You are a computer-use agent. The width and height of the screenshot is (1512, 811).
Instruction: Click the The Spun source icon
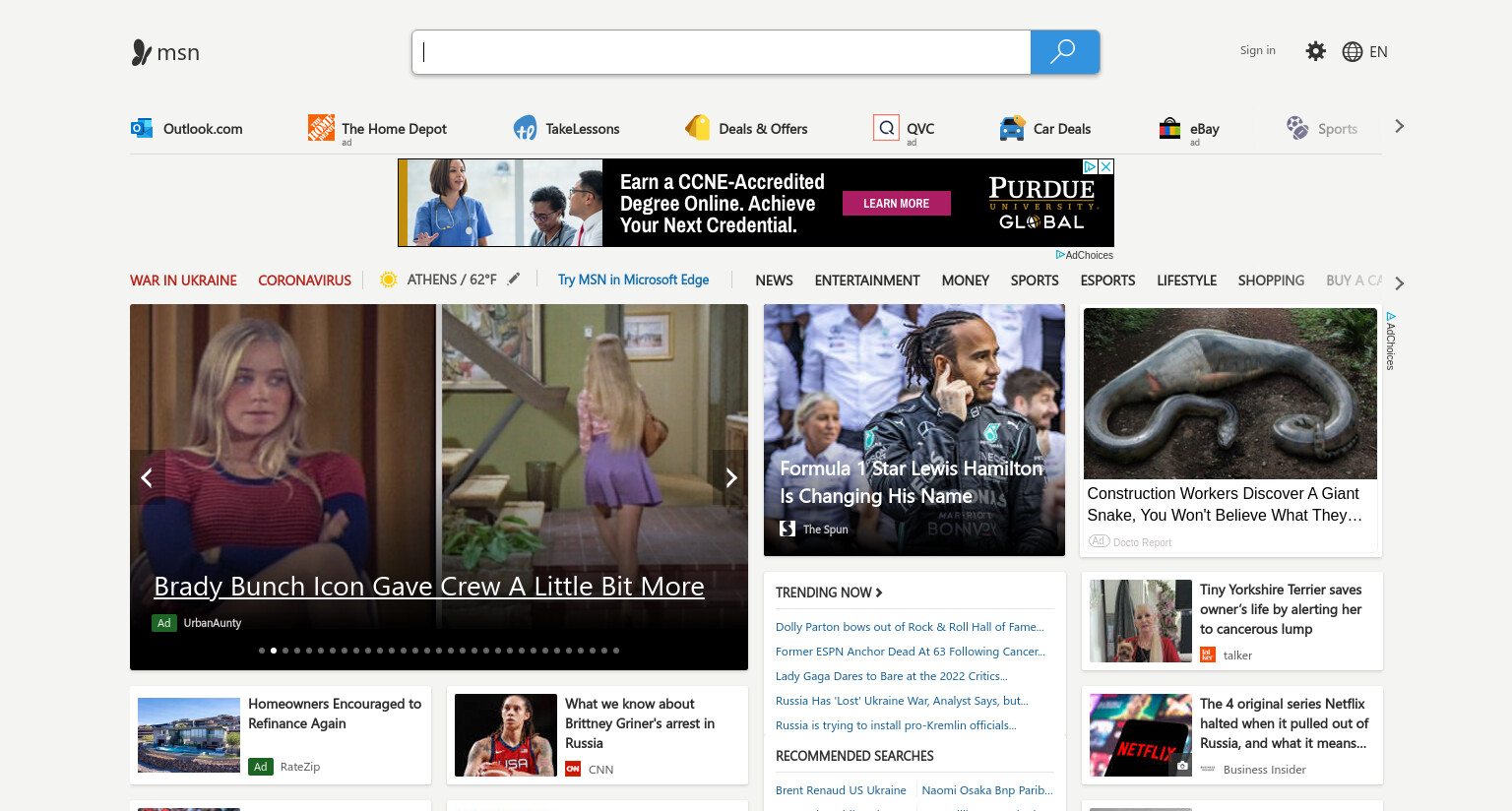(x=787, y=529)
